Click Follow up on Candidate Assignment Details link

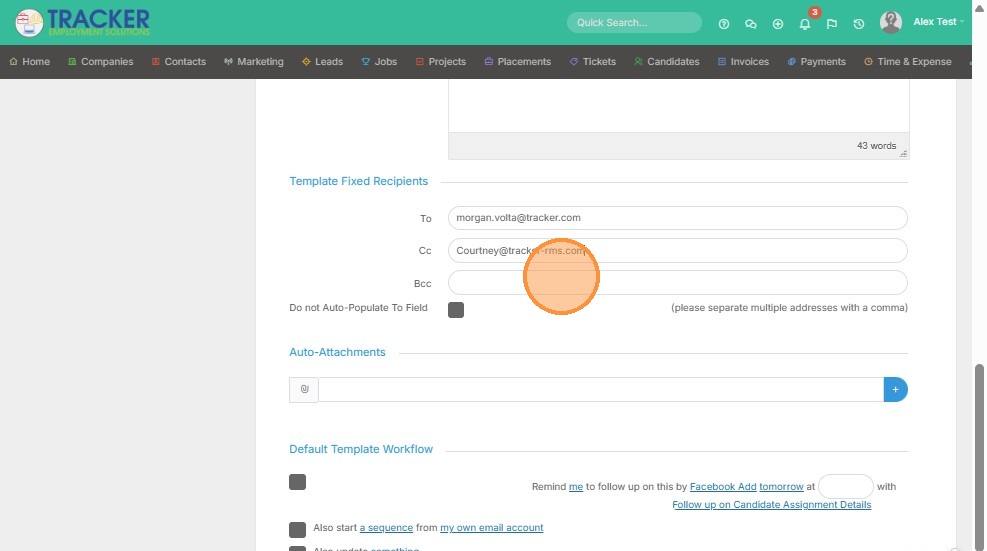[771, 505]
